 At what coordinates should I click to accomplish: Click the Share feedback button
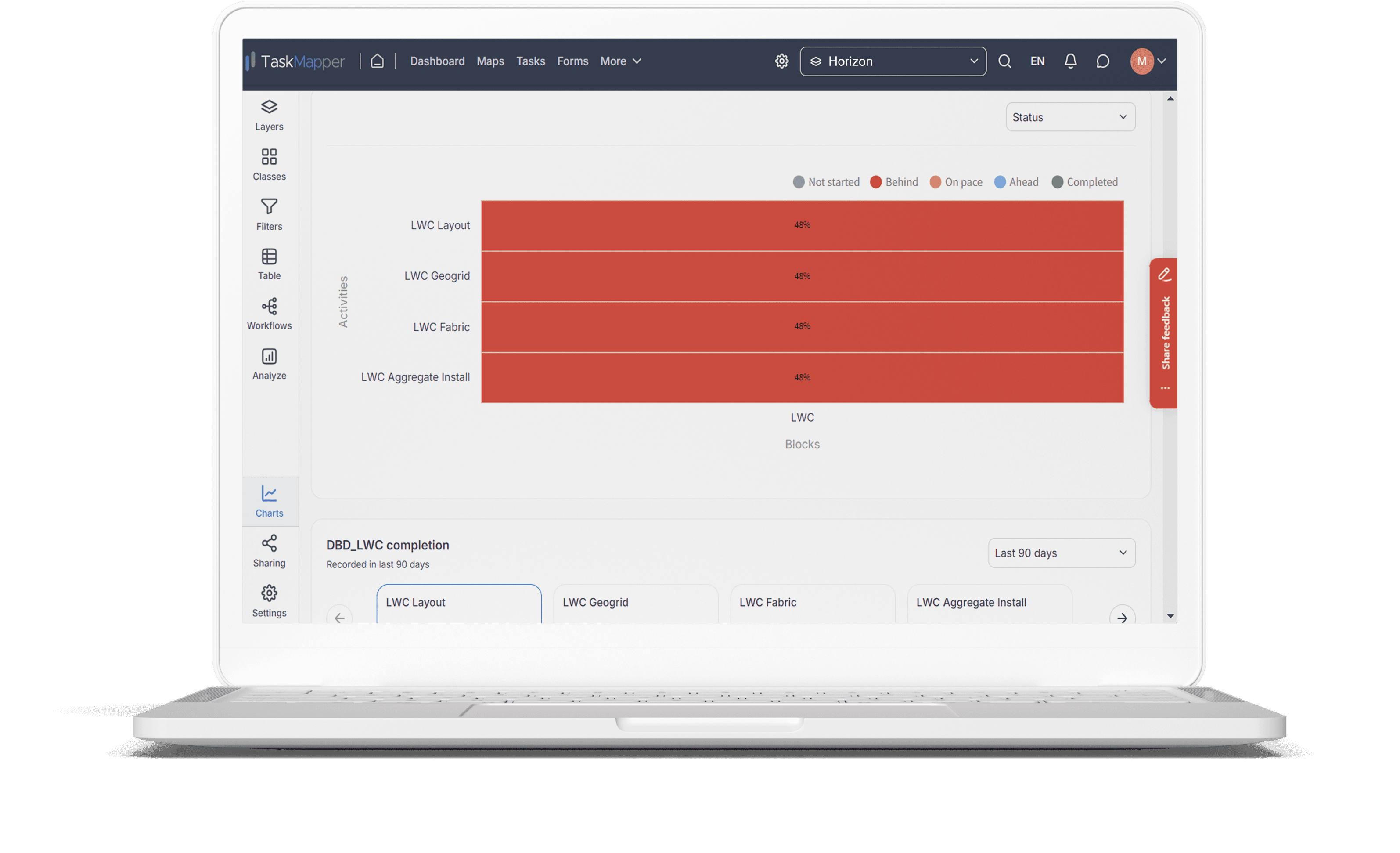[x=1164, y=333]
